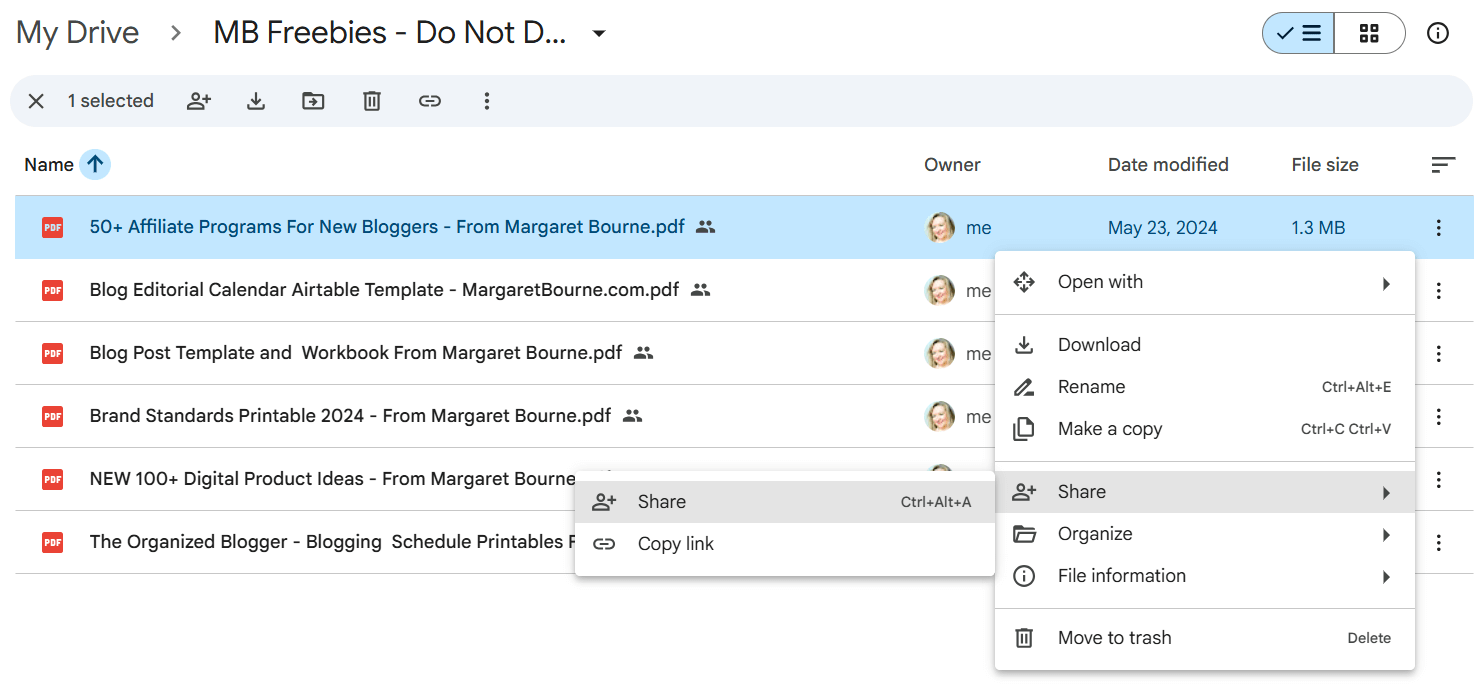Click Copy link in the Share submenu

click(x=675, y=543)
